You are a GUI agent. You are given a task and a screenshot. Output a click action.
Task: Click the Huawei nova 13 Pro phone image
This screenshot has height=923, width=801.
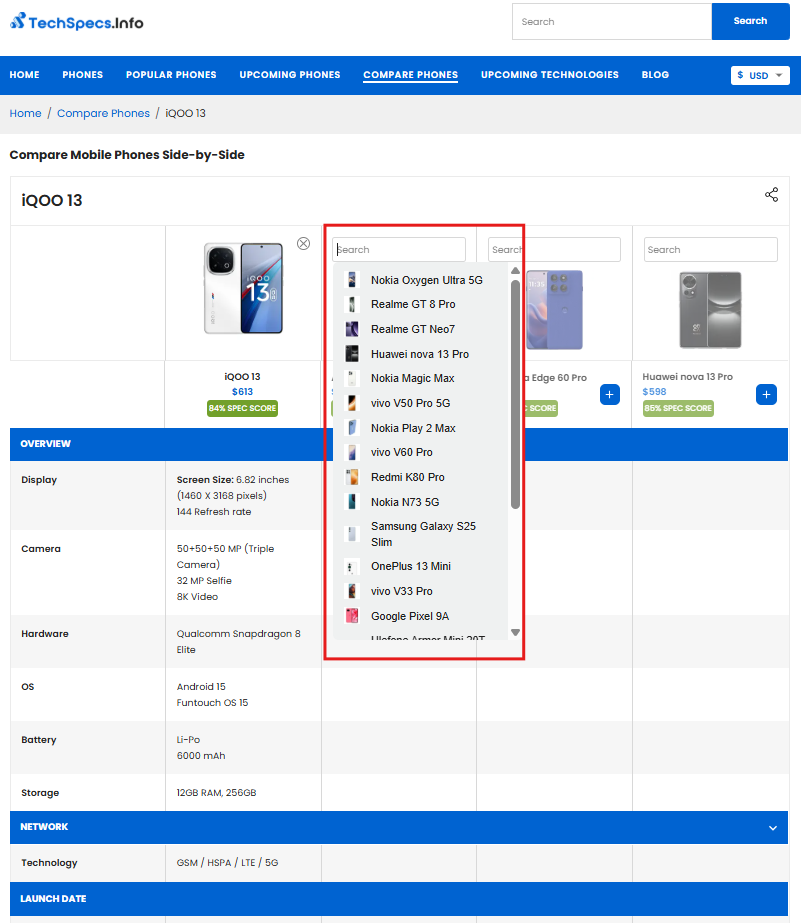coord(710,310)
